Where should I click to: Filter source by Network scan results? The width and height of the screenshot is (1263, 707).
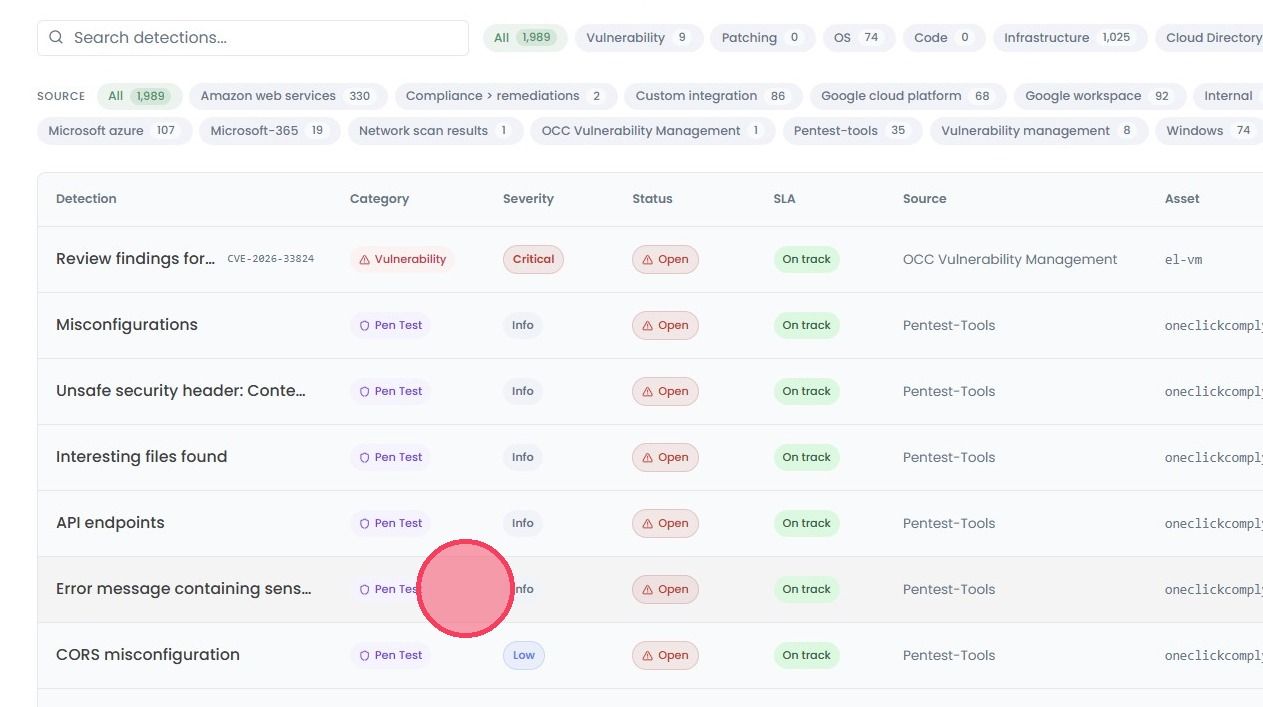tap(435, 131)
